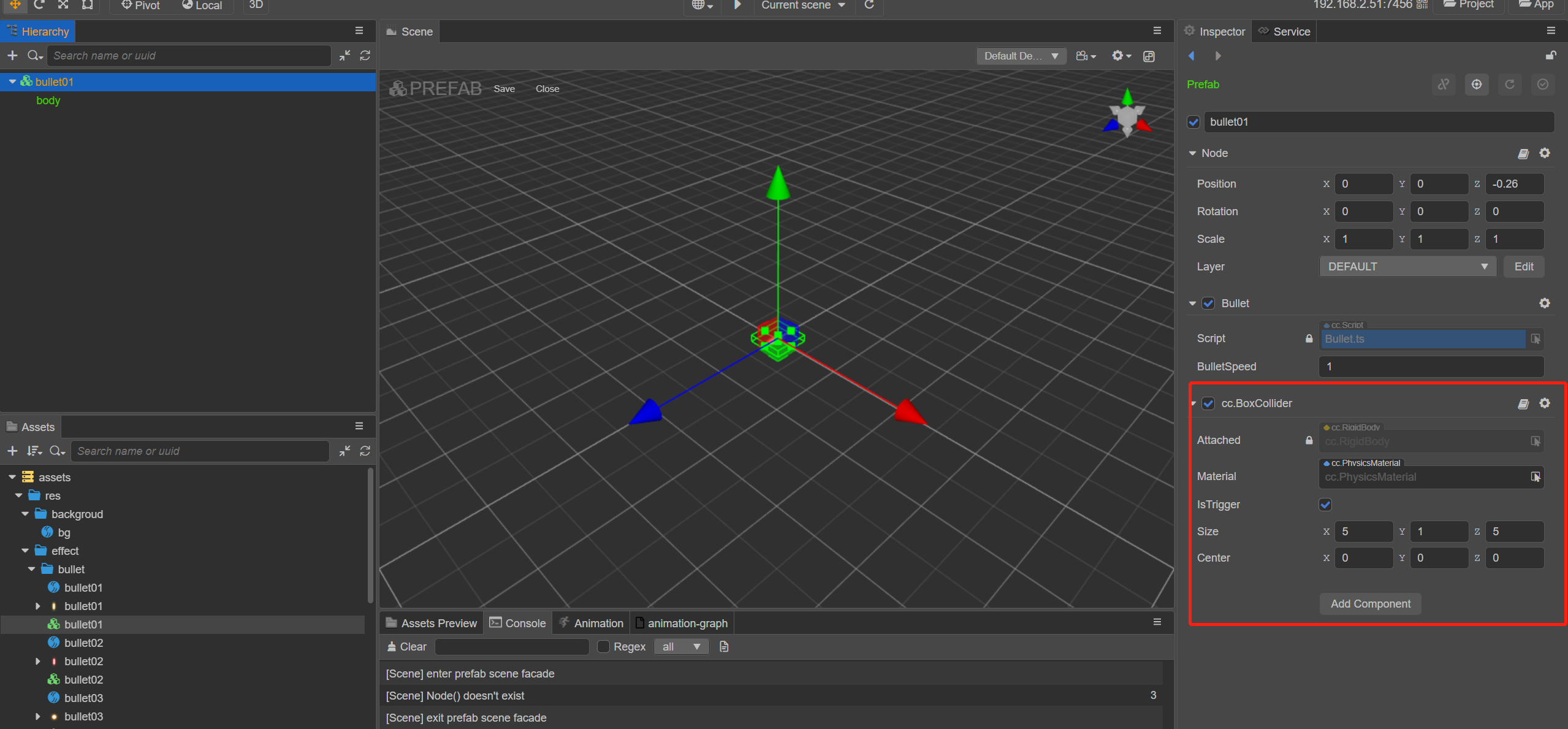Image resolution: width=1568 pixels, height=729 pixels.
Task: Open the Service tab
Action: point(1285,31)
